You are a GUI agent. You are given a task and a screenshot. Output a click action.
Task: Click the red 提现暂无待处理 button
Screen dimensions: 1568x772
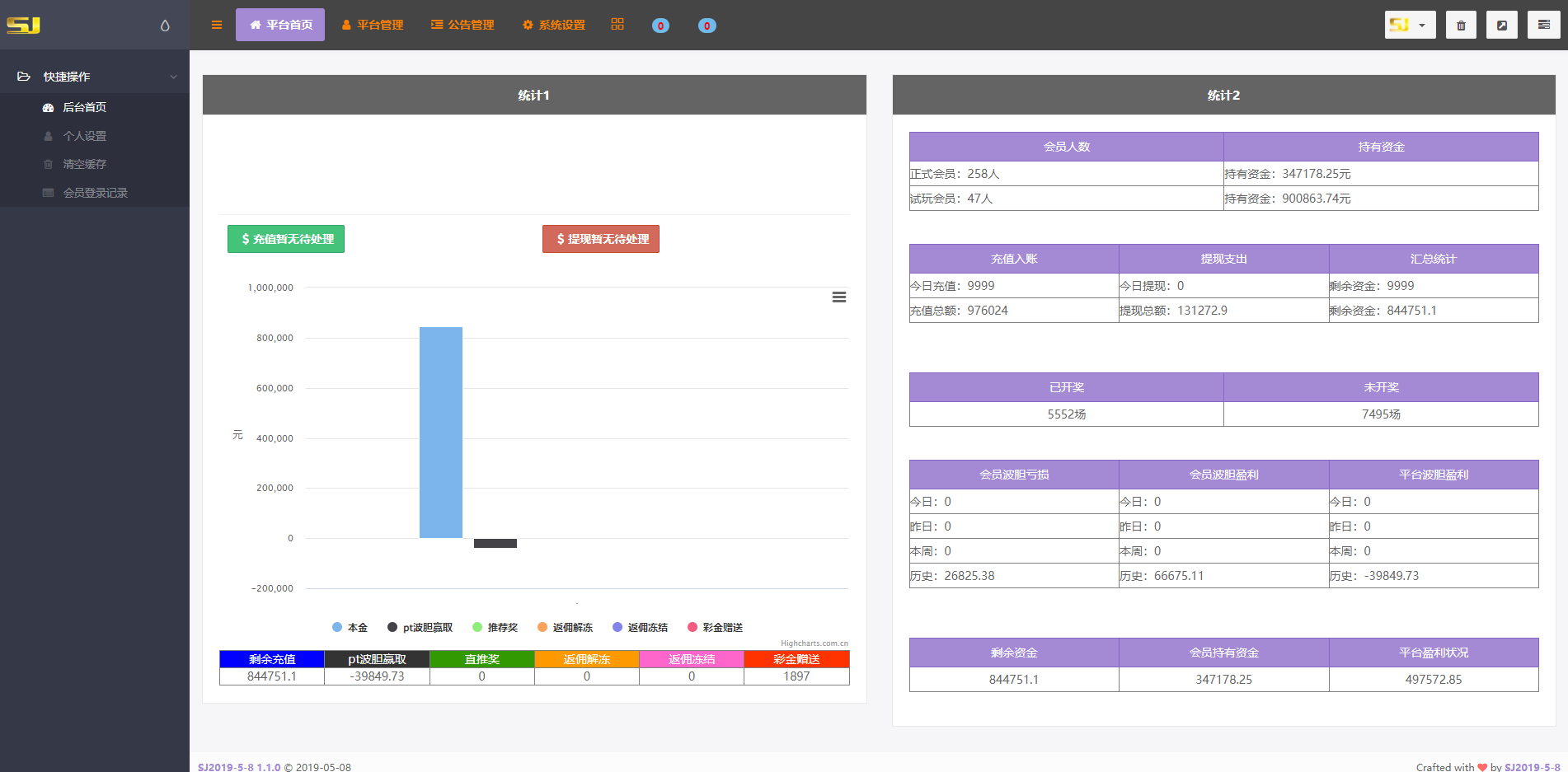pos(601,239)
